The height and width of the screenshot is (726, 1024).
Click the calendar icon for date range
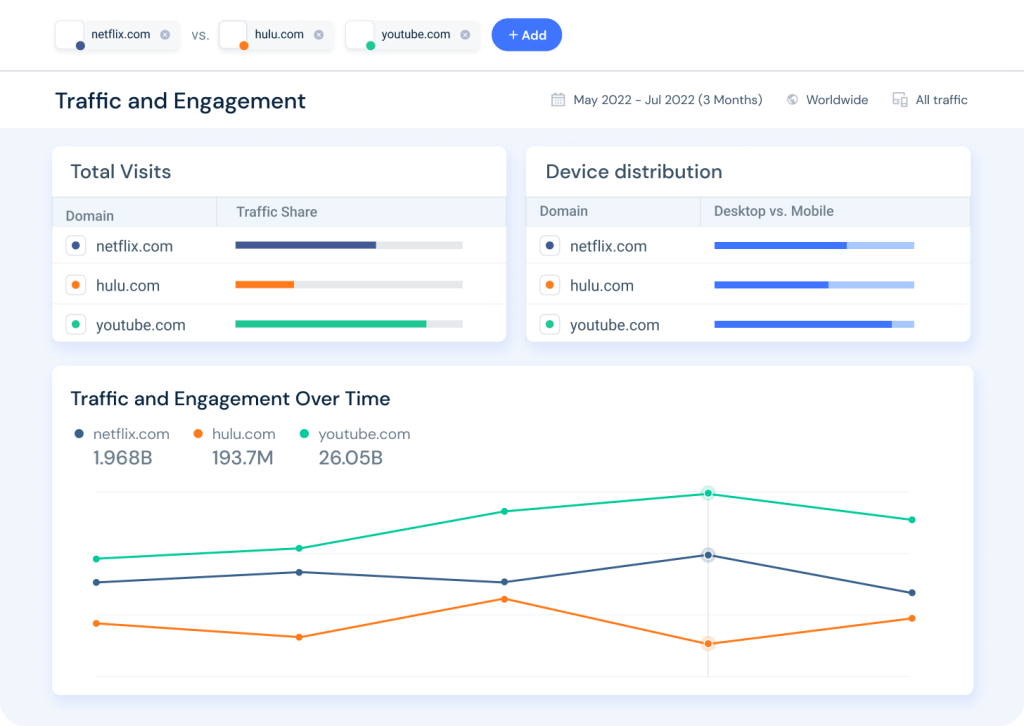558,100
